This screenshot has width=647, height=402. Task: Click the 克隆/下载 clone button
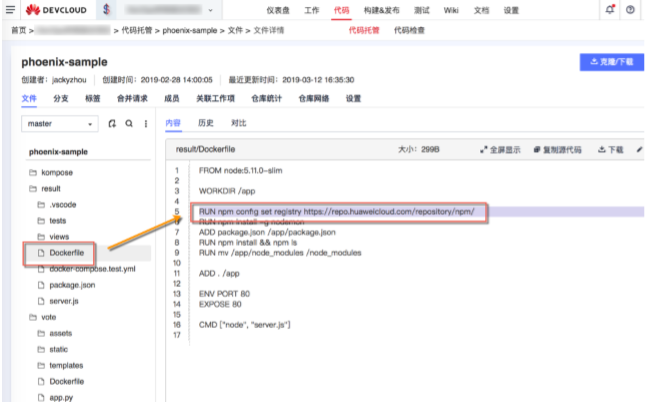click(x=612, y=62)
